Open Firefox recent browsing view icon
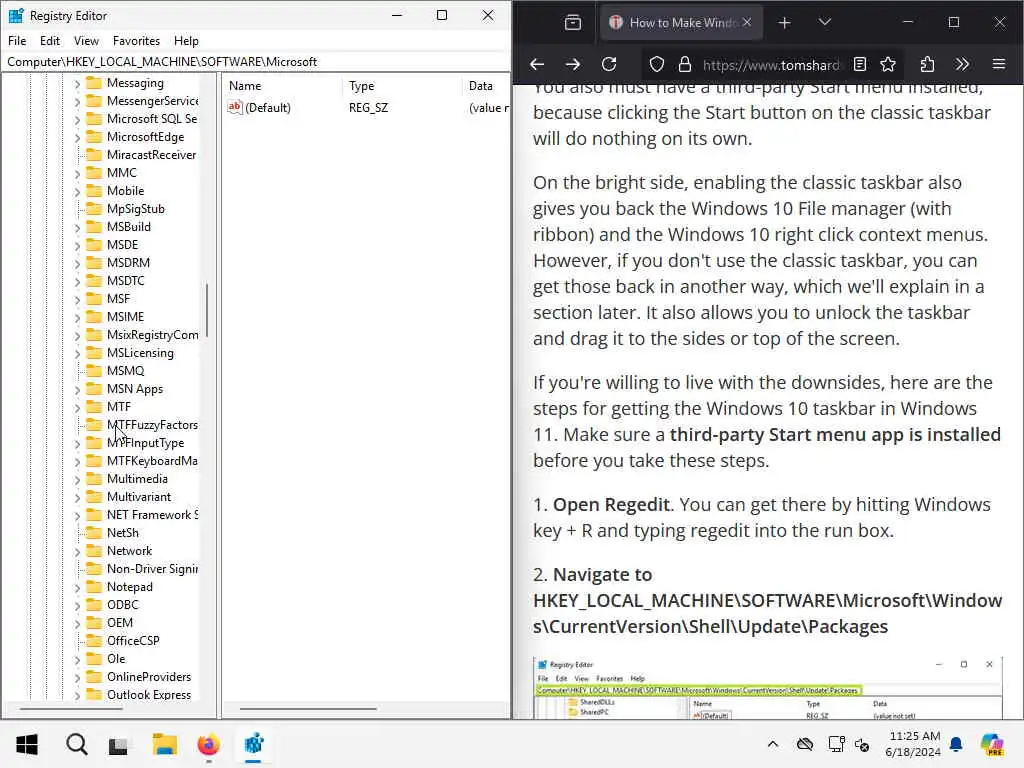 573,23
